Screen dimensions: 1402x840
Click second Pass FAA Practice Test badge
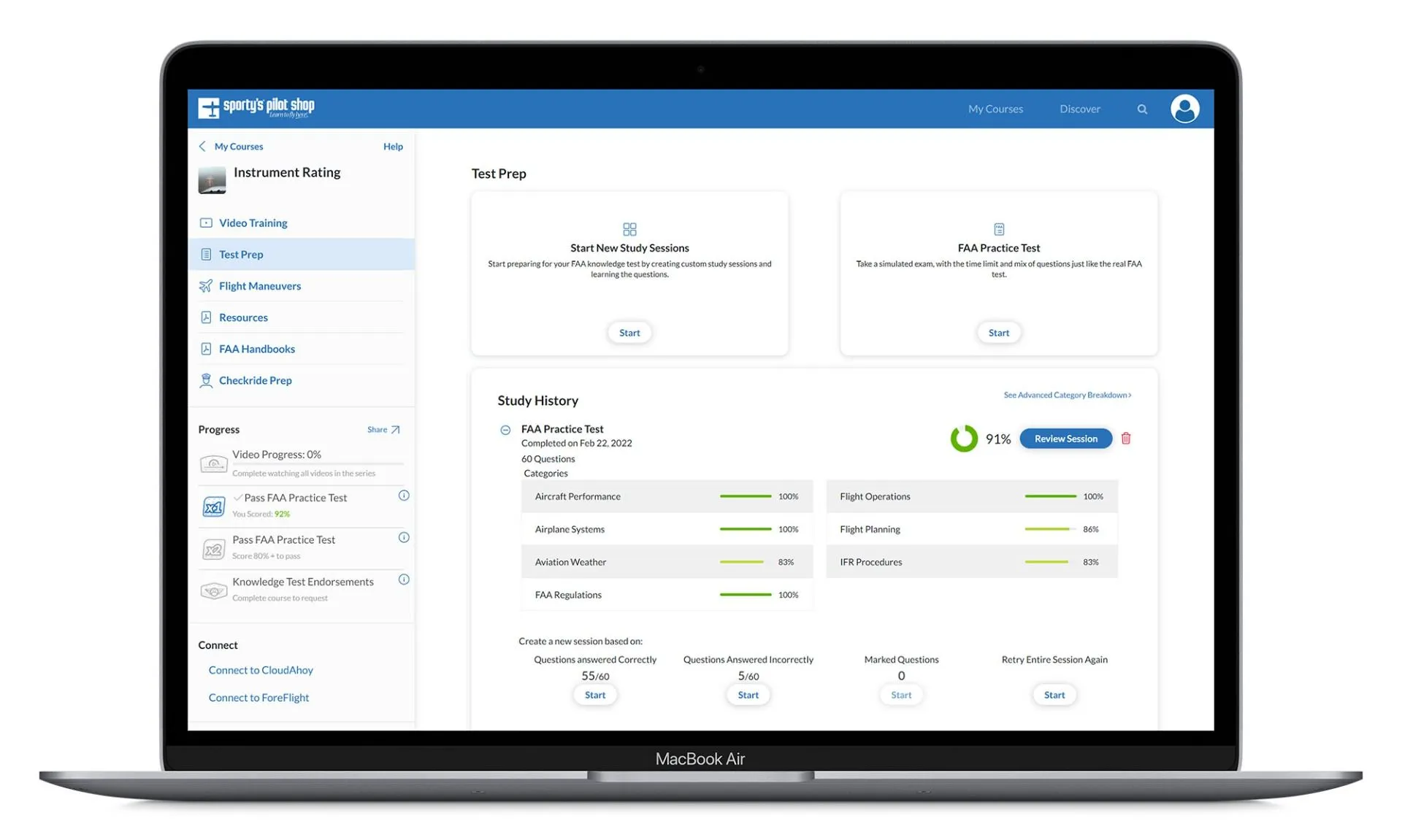(213, 548)
